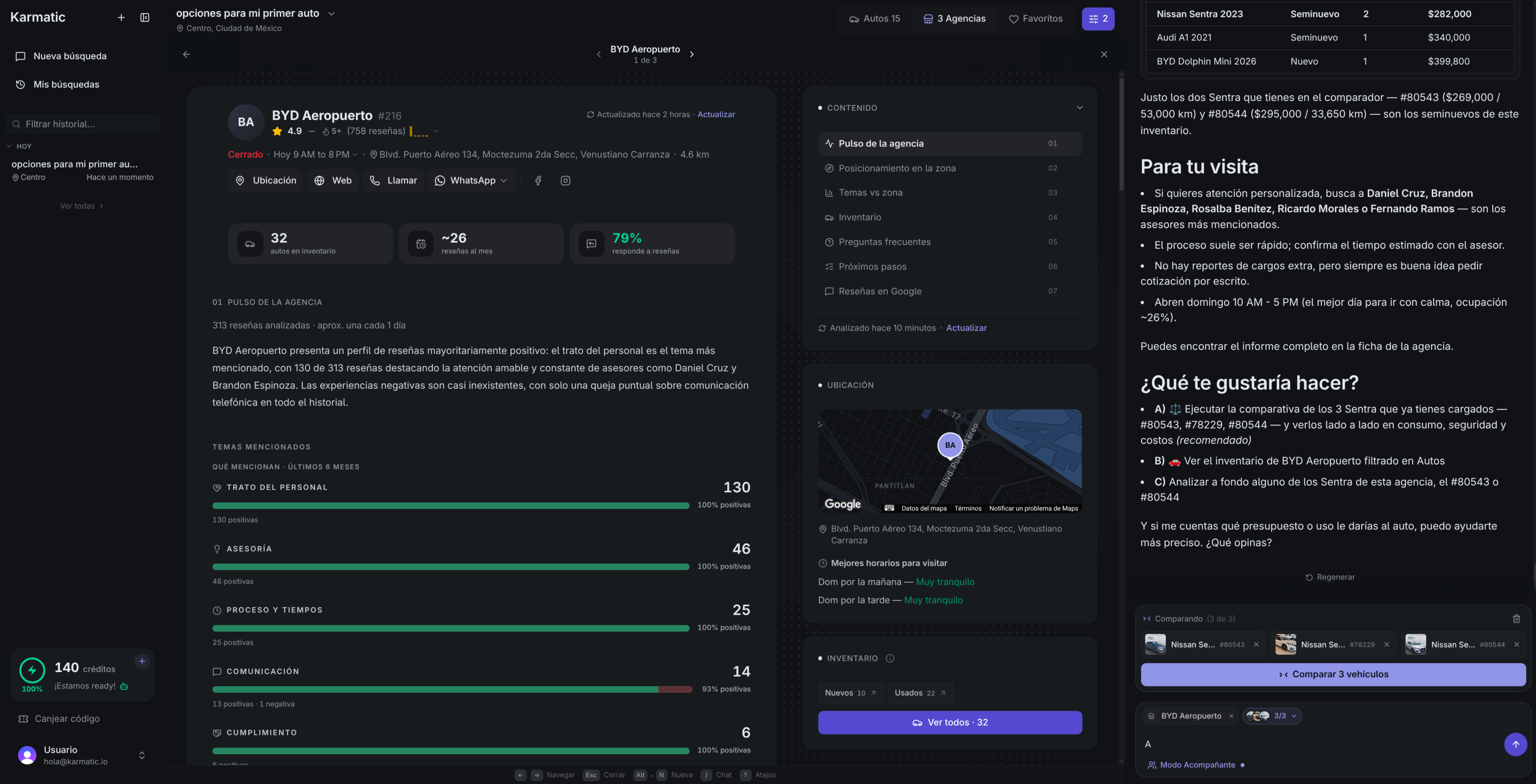Open Usados 22 inventory link
Image resolution: width=1536 pixels, height=784 pixels.
[x=920, y=693]
